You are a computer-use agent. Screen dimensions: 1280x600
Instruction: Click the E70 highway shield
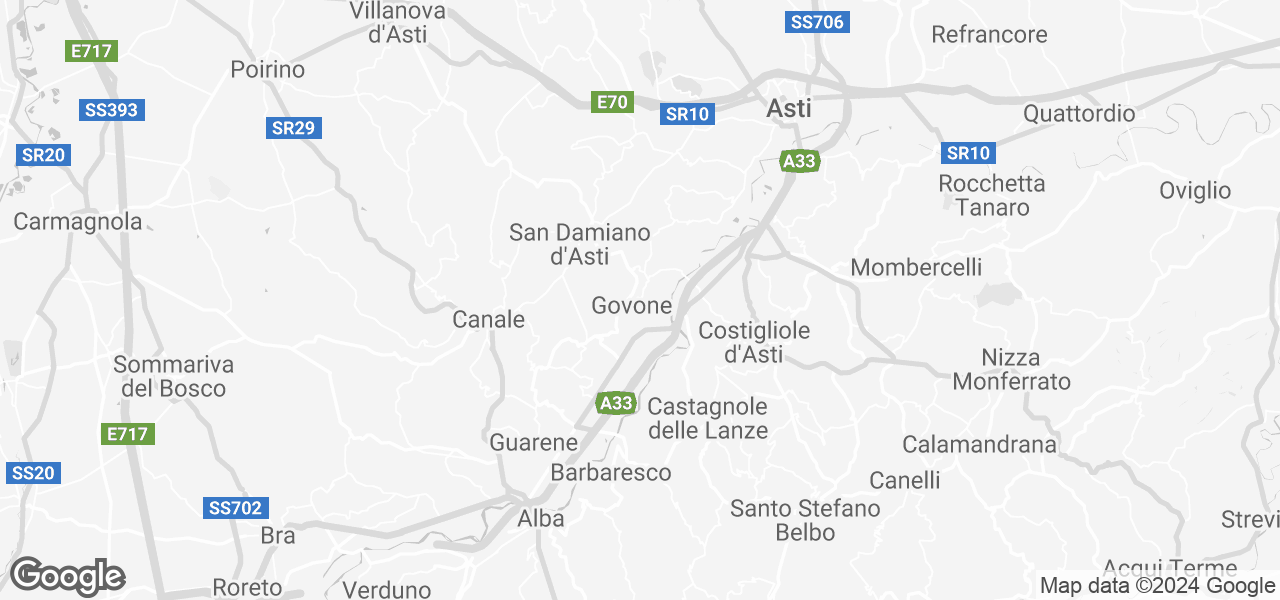tap(612, 101)
